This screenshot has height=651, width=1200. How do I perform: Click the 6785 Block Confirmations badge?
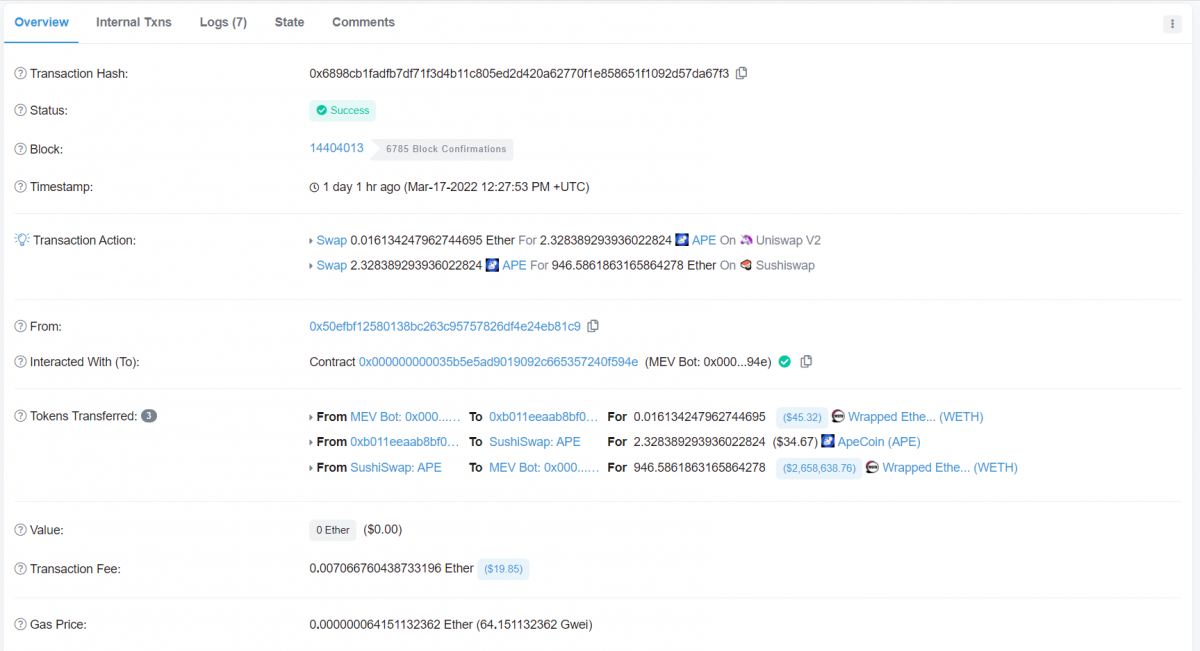446,149
